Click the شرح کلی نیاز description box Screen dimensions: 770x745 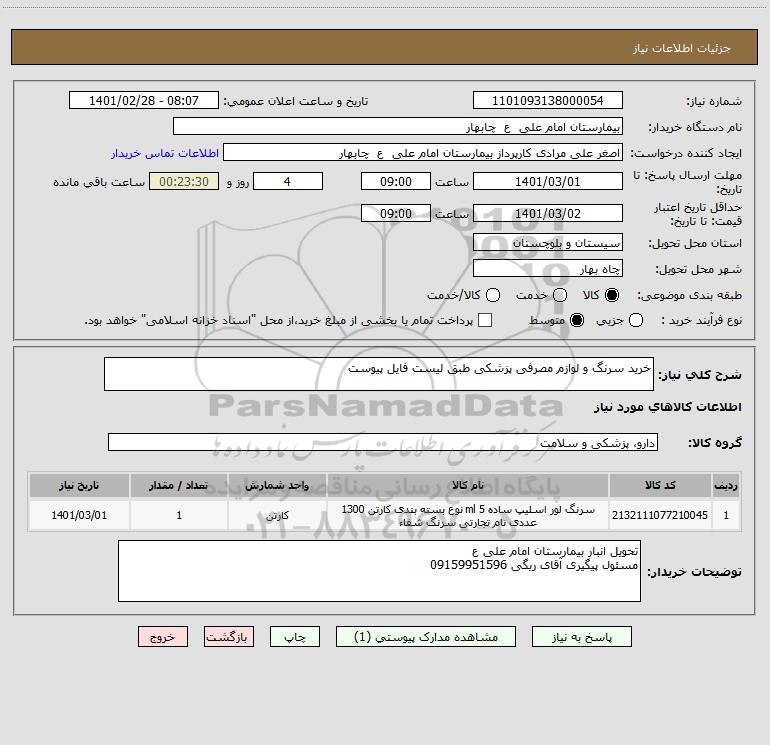379,374
